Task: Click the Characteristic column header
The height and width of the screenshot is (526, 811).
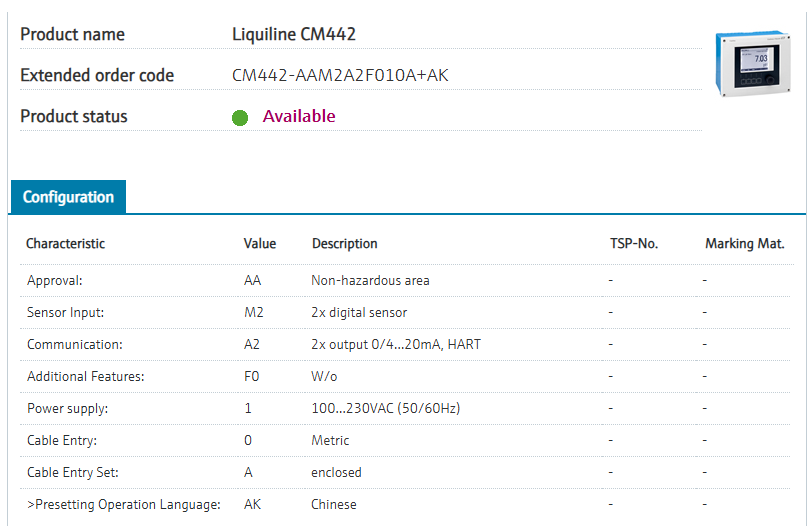Action: tap(65, 244)
